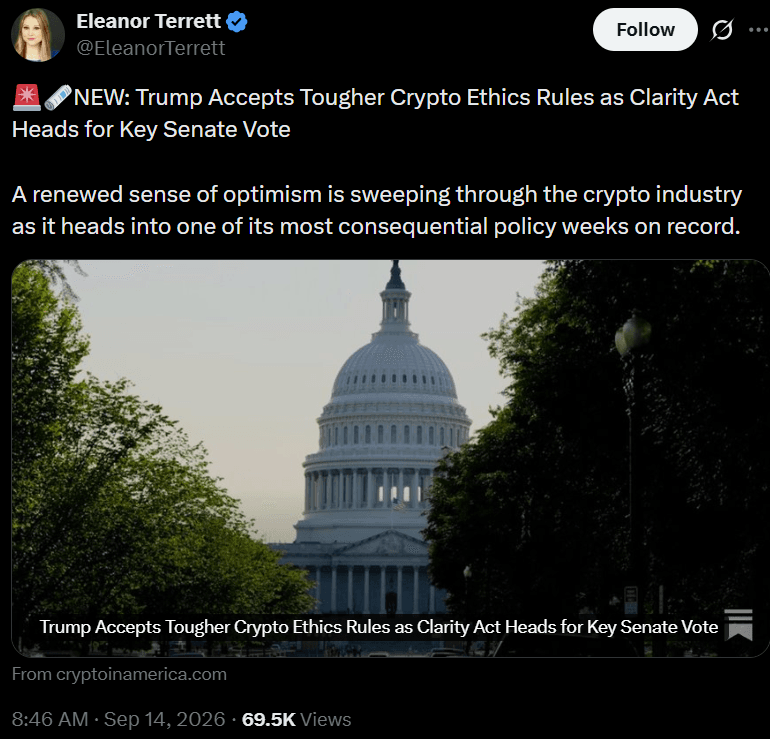Click the red siren emoji

pyautogui.click(x=27, y=97)
